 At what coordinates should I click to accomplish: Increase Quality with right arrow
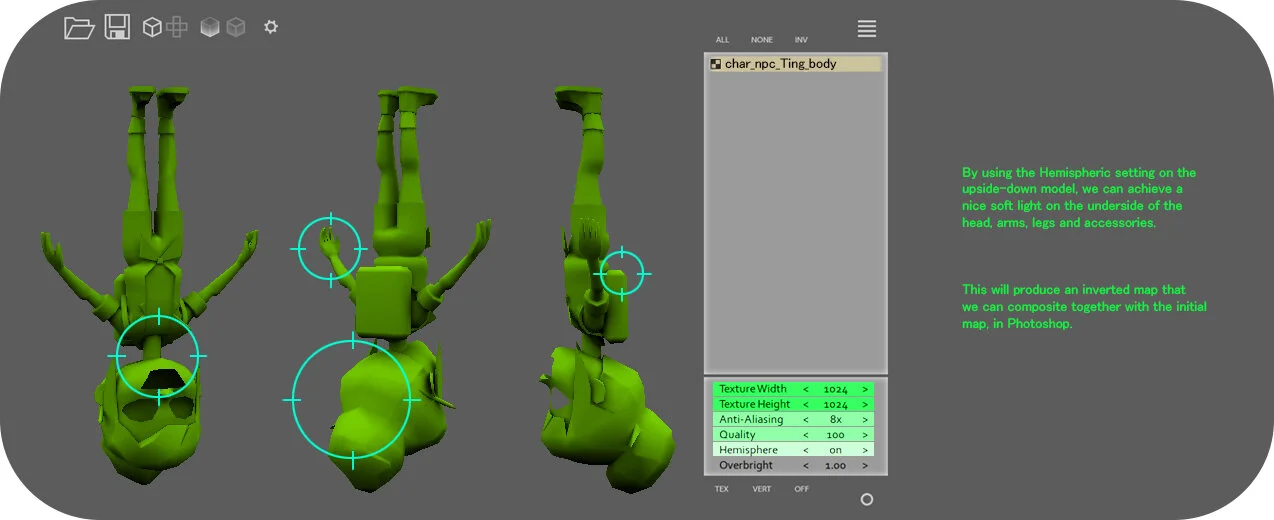tap(865, 435)
